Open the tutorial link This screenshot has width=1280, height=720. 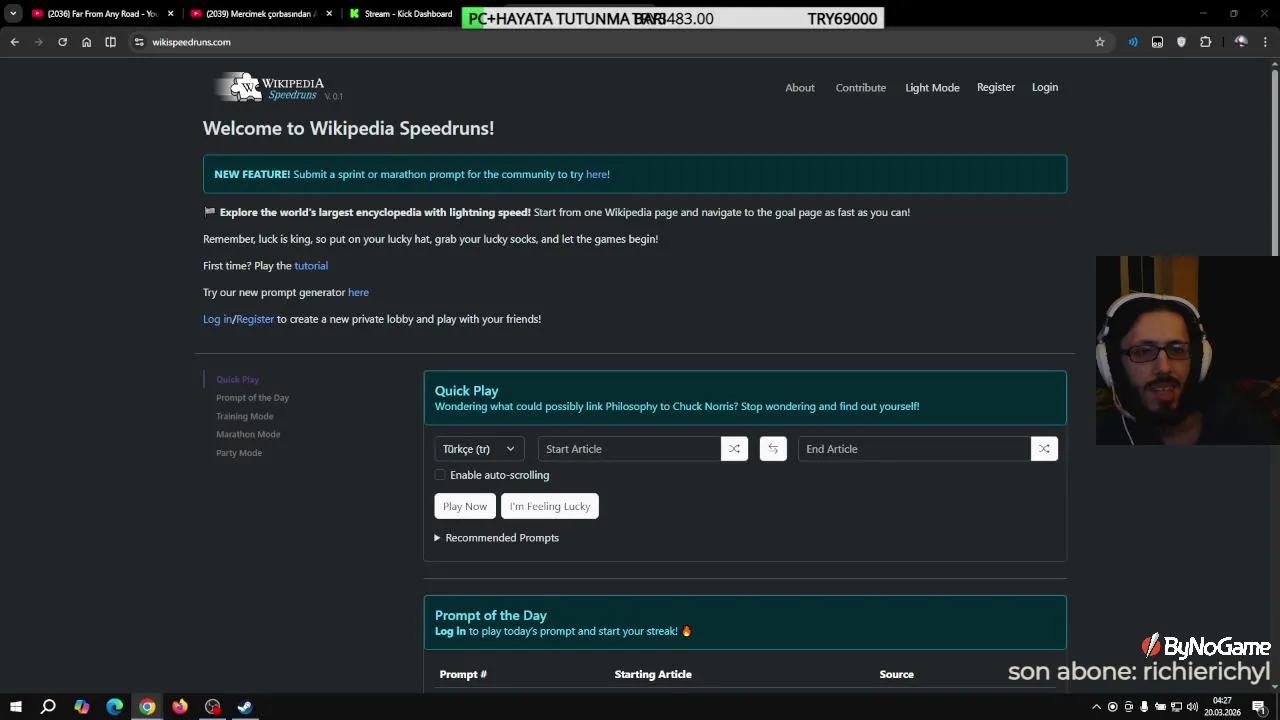[311, 266]
